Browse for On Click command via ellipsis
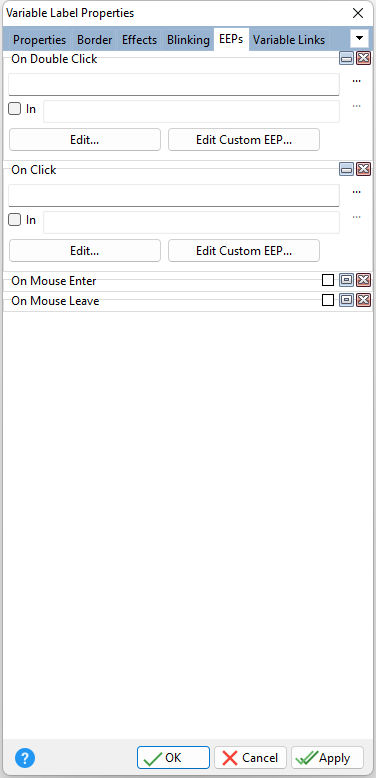376x778 pixels. coord(356,192)
